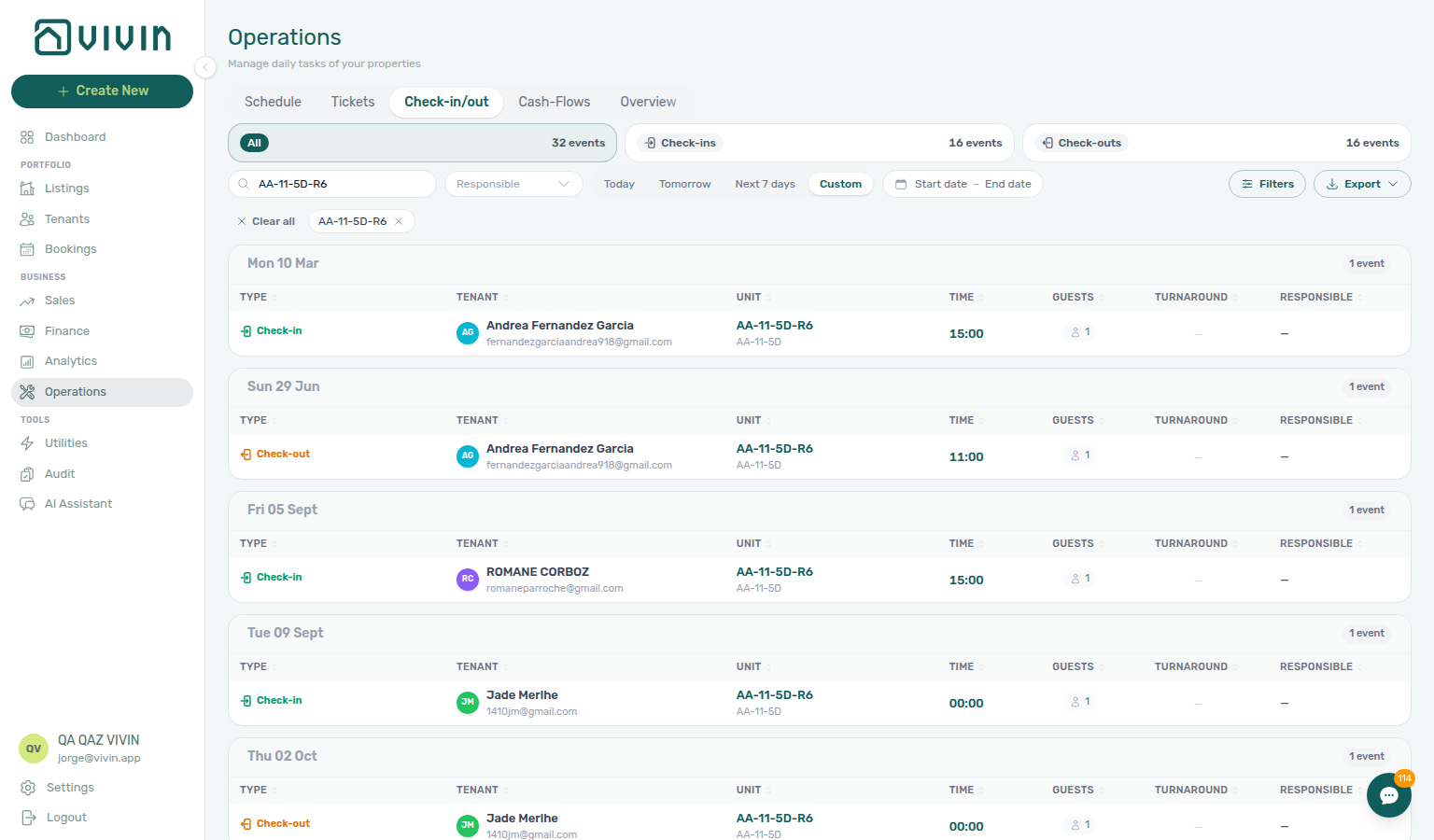Viewport: 1434px width, 840px height.
Task: Switch to the Schedule tab
Action: (273, 102)
